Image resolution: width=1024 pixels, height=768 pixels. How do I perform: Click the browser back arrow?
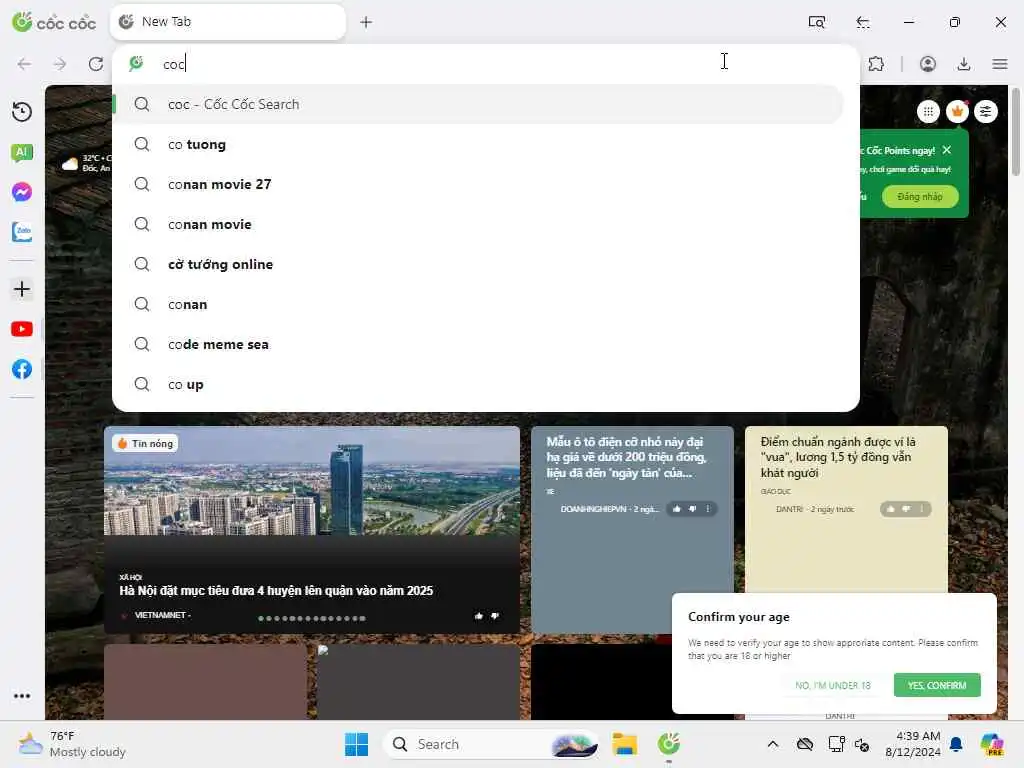point(24,64)
